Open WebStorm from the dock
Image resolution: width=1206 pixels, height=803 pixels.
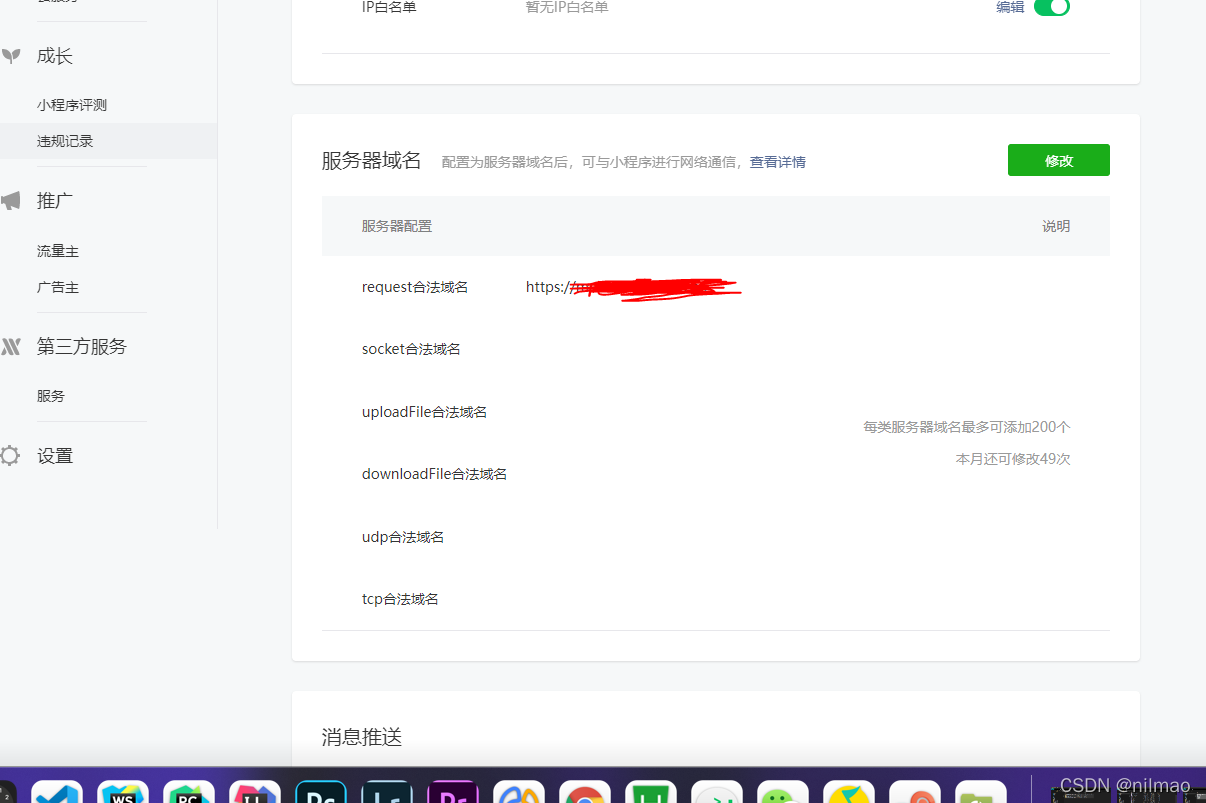pyautogui.click(x=122, y=795)
